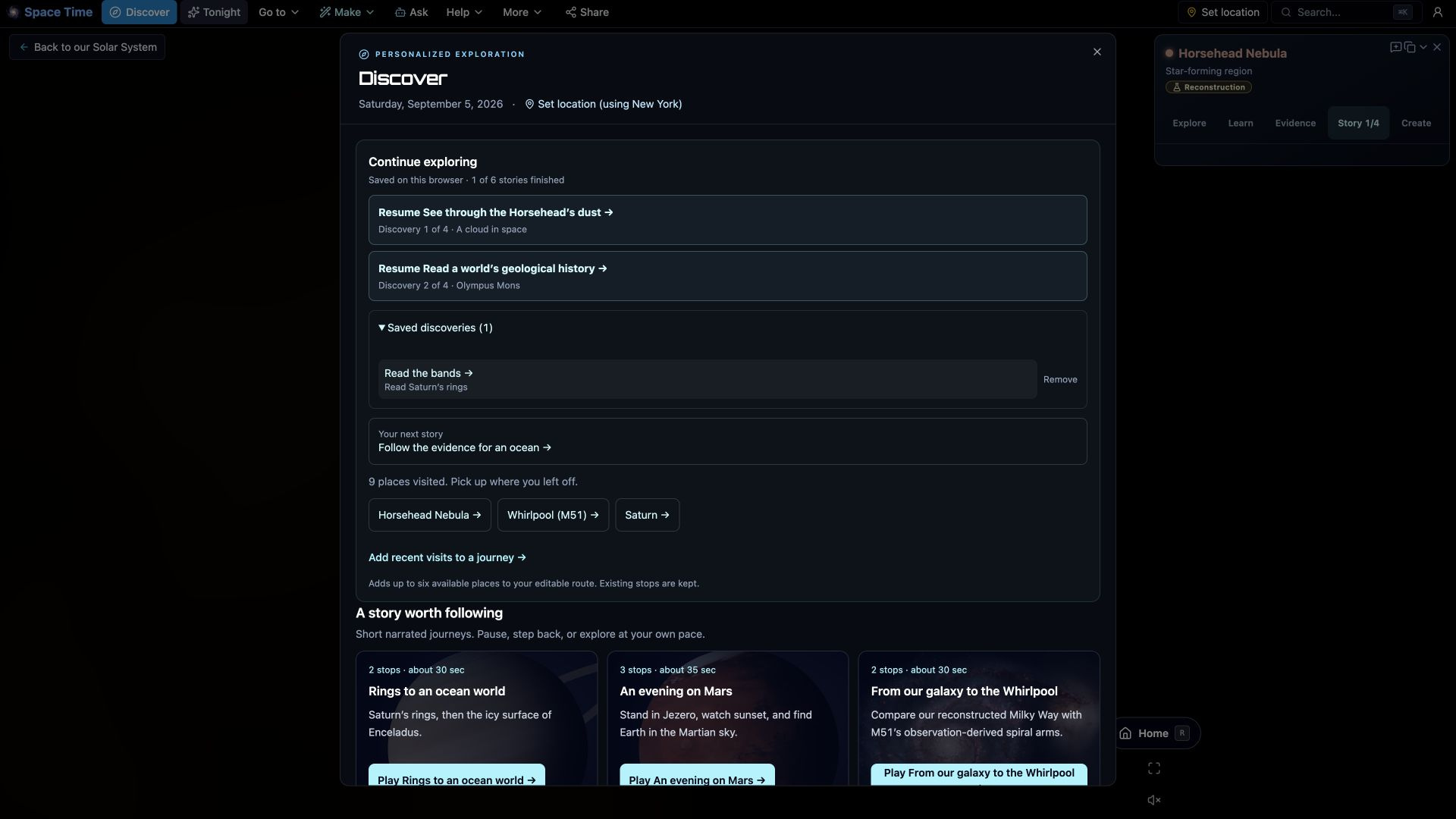Play An evening on Mars
This screenshot has width=1456, height=819.
[x=697, y=776]
